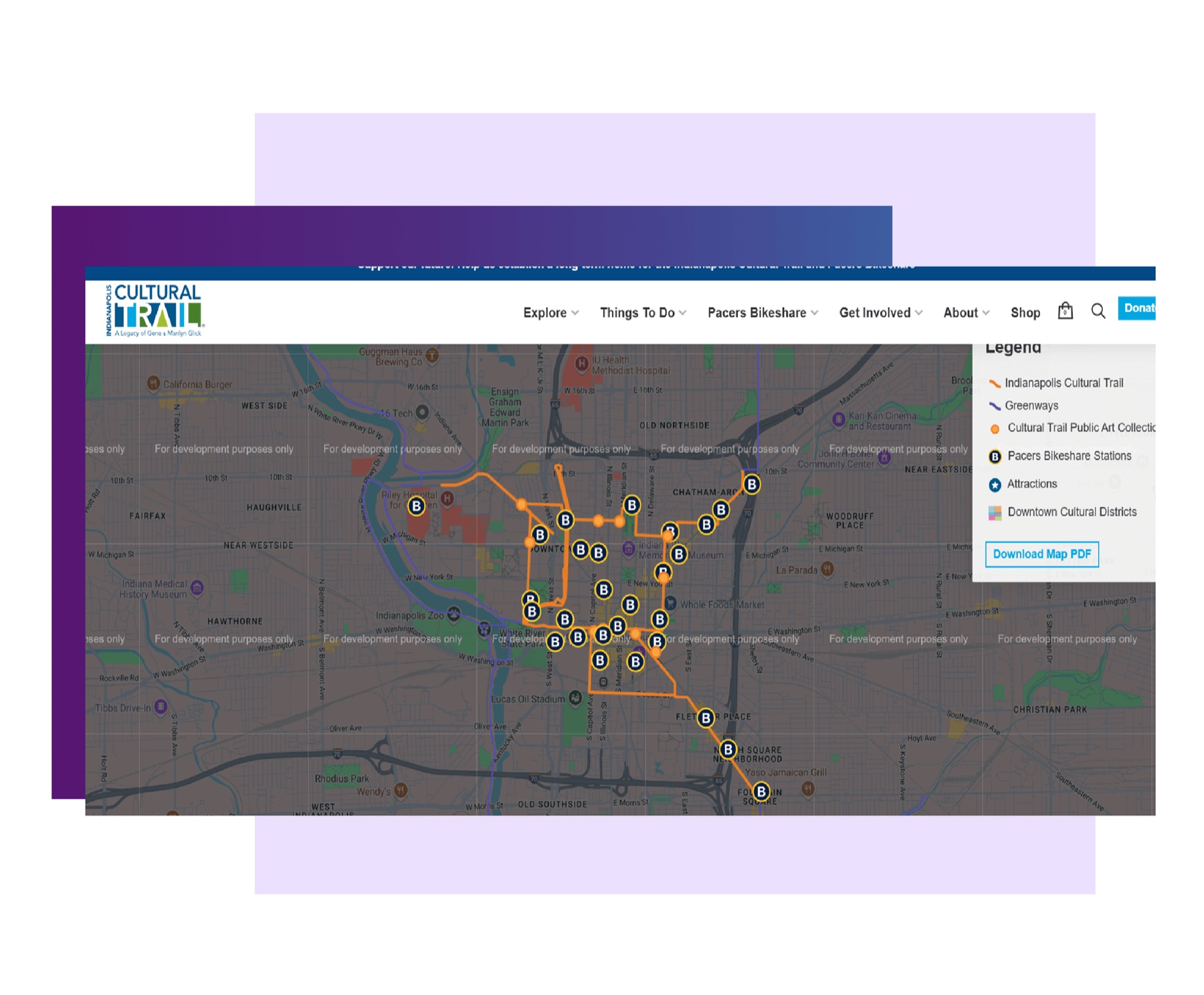The image size is (1204, 995).
Task: Expand the Pacers Bikeshare dropdown menu
Action: point(763,313)
